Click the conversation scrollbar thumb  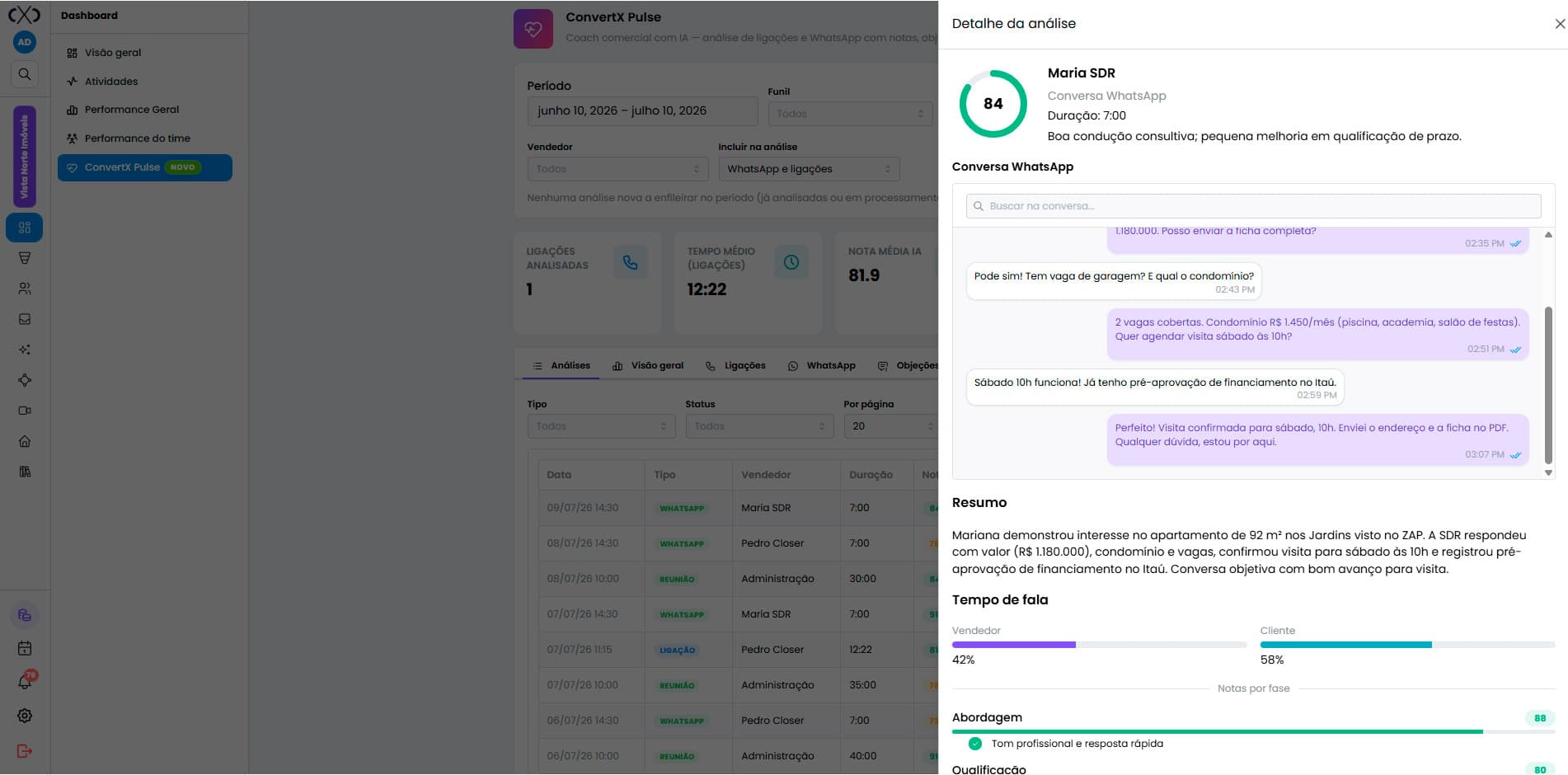(x=1548, y=386)
